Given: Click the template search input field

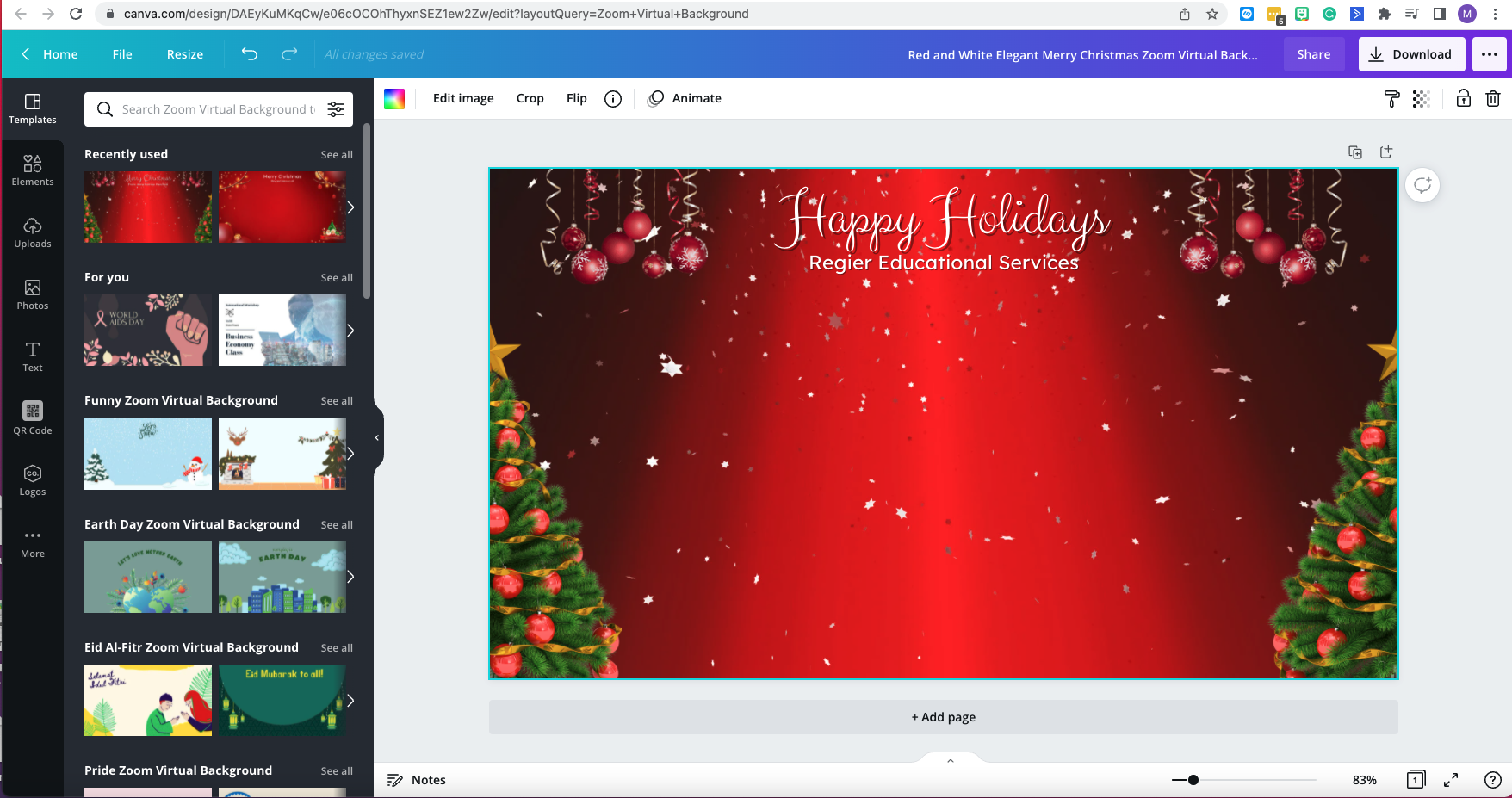Looking at the screenshot, I should [x=219, y=109].
